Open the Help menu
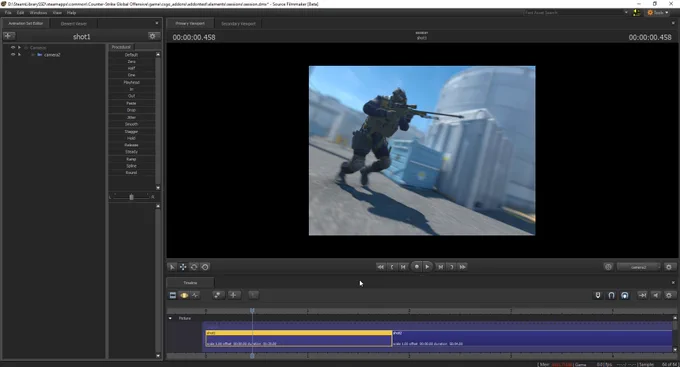This screenshot has height=367, width=680. click(x=72, y=13)
